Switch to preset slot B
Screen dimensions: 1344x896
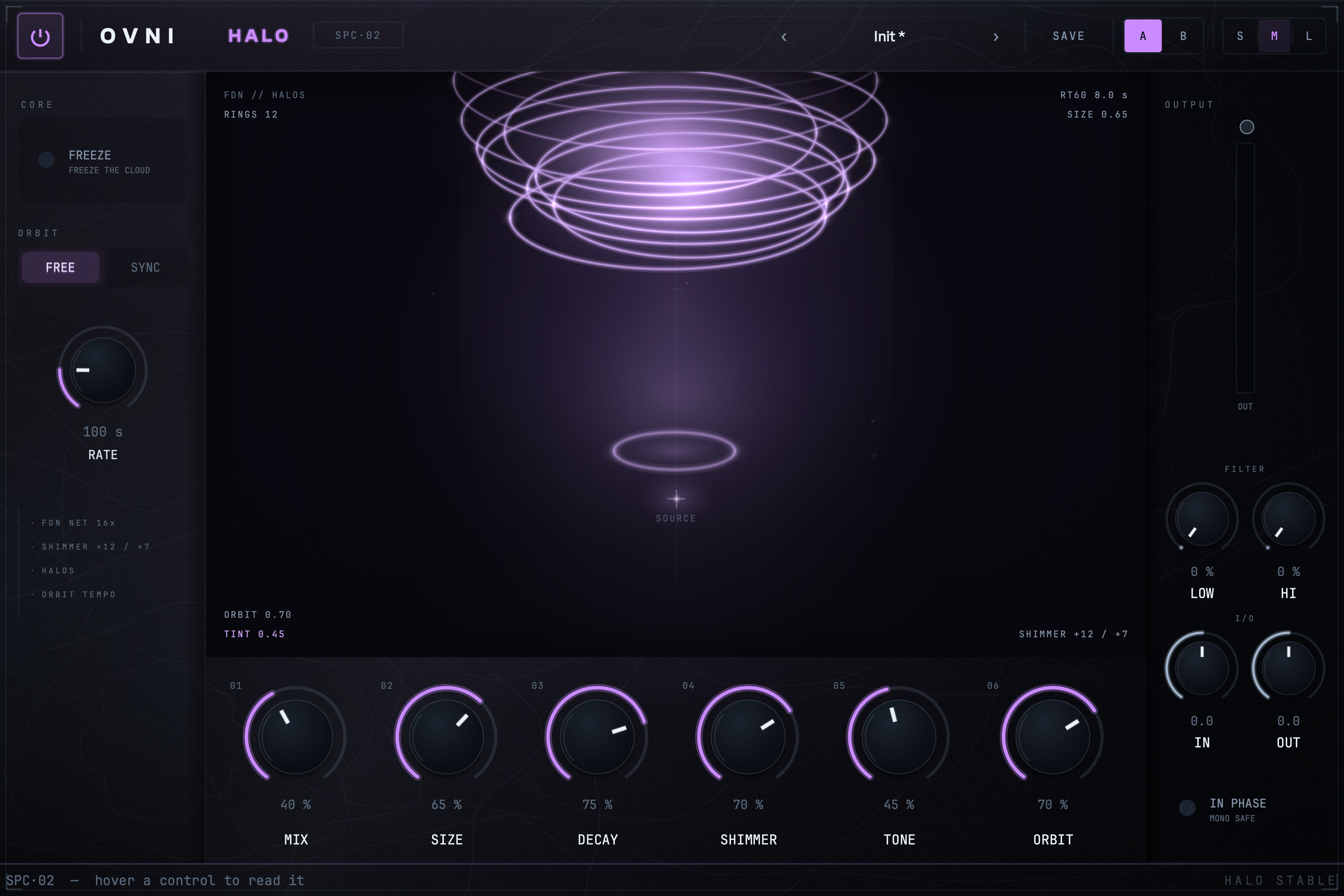1183,36
